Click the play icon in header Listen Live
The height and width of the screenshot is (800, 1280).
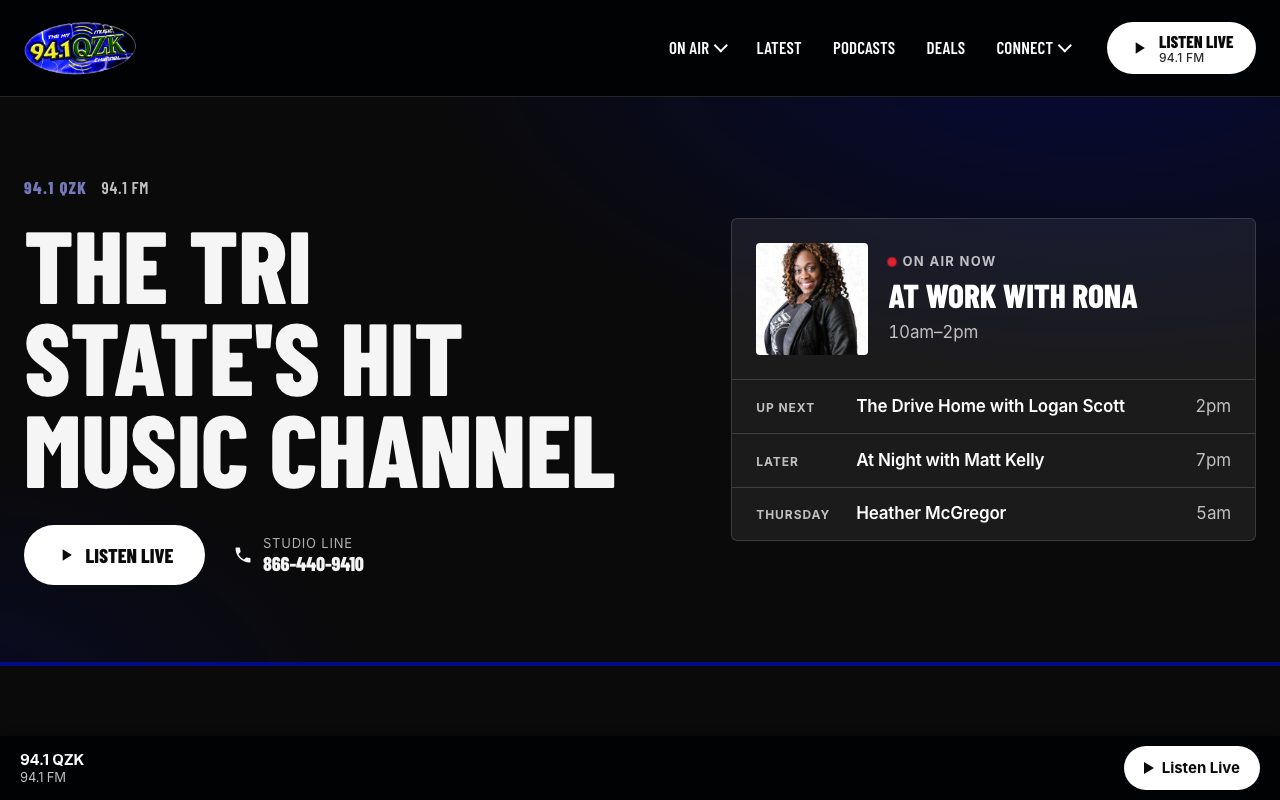pyautogui.click(x=1139, y=48)
